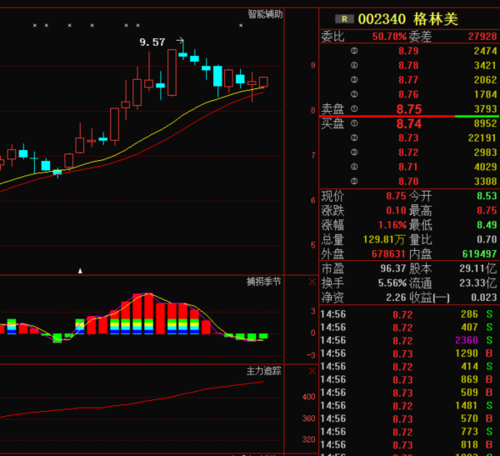500x456 pixels.
Task: Close the 捕捞季节 indicator panel
Action: coord(312,282)
